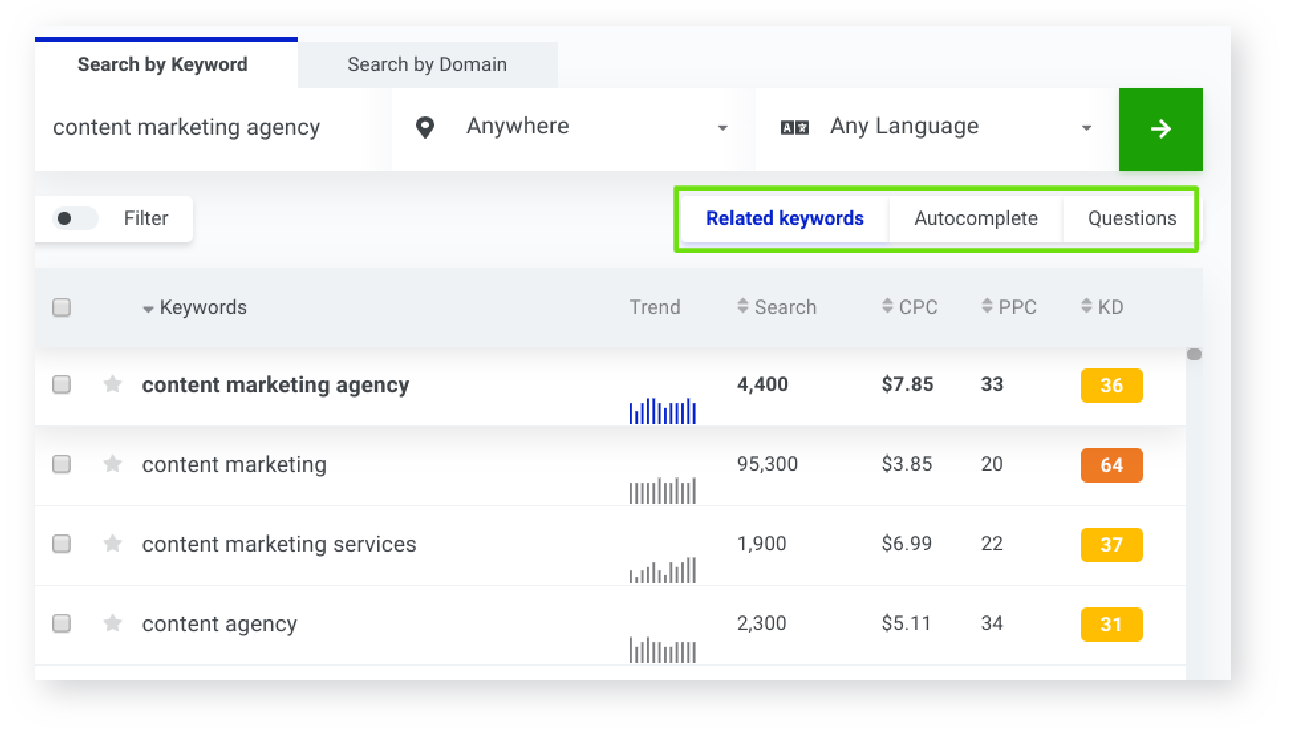Switch to Search by Domain tab
This screenshot has width=1295, height=751.
(x=427, y=65)
